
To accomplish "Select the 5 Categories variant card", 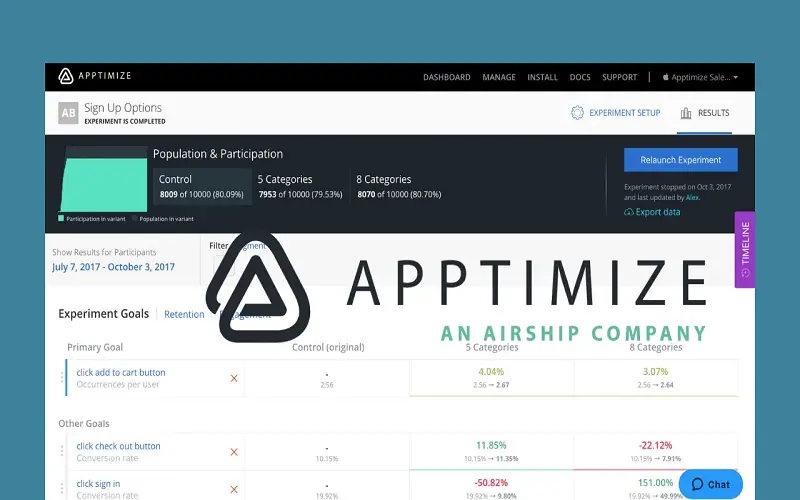I will (x=300, y=186).
